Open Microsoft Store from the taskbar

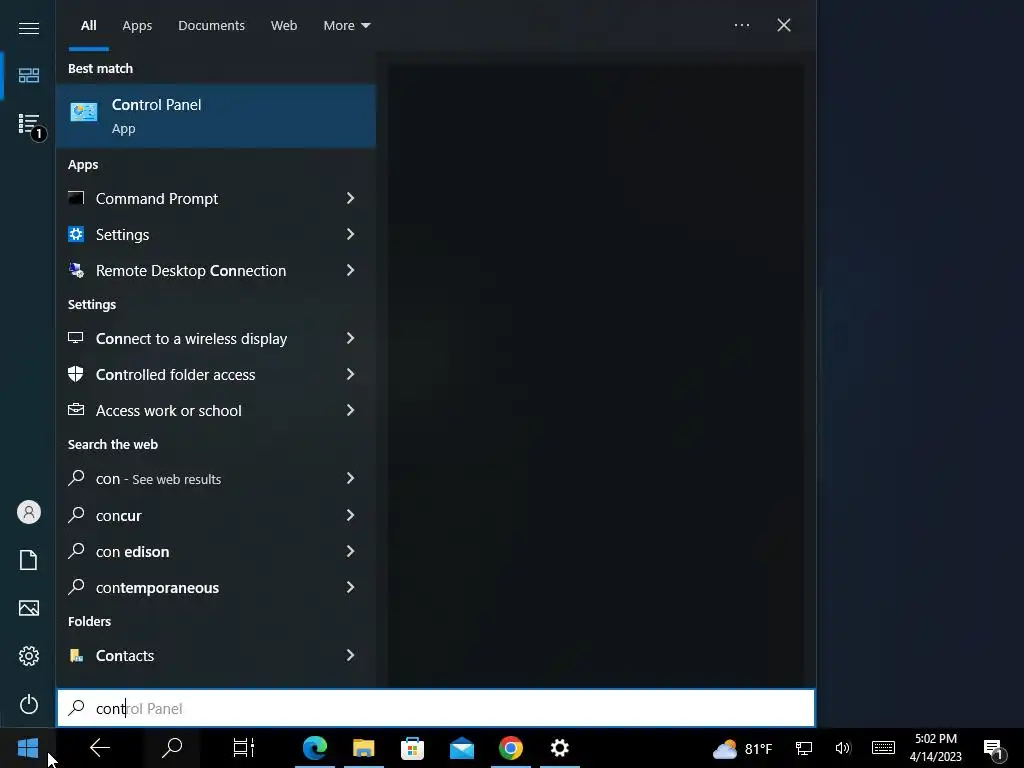pos(413,748)
